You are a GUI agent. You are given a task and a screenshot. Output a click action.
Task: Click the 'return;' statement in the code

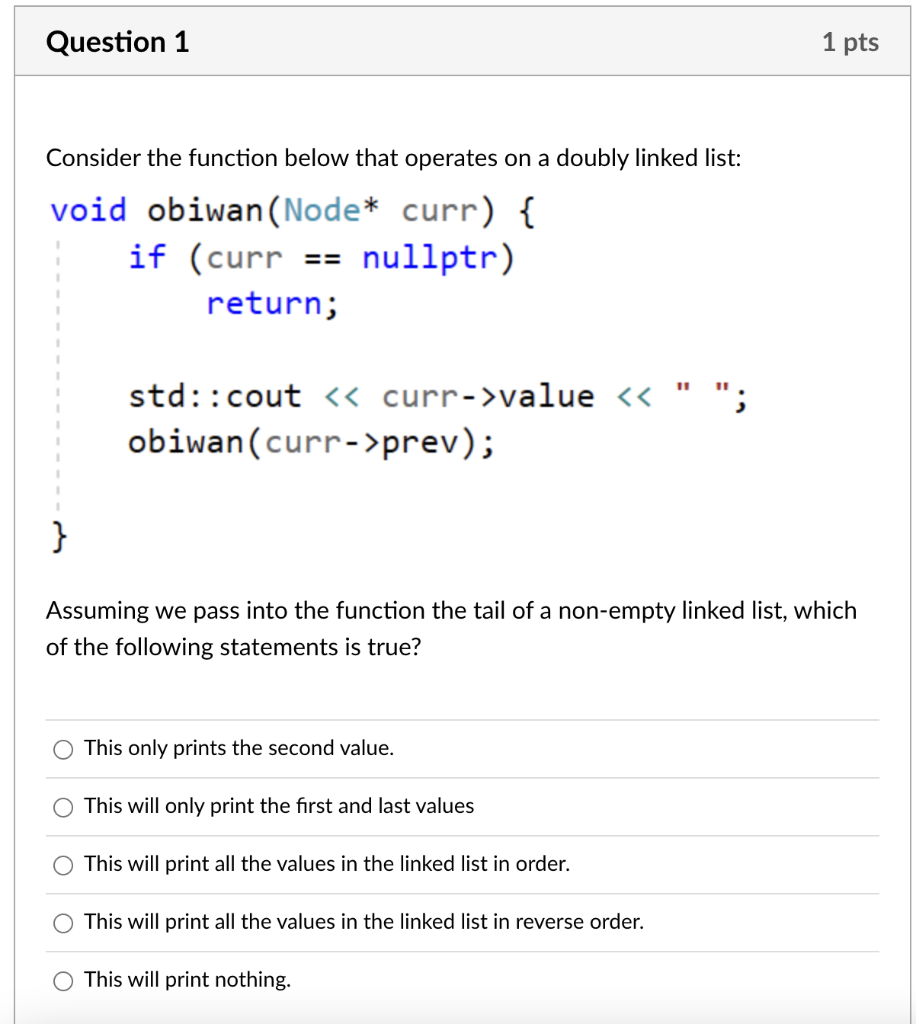(270, 302)
